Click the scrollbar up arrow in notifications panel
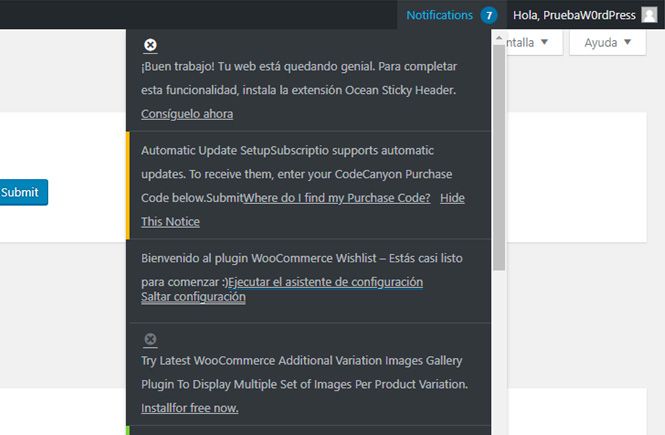Screen dimensions: 665x435 click(x=499, y=39)
